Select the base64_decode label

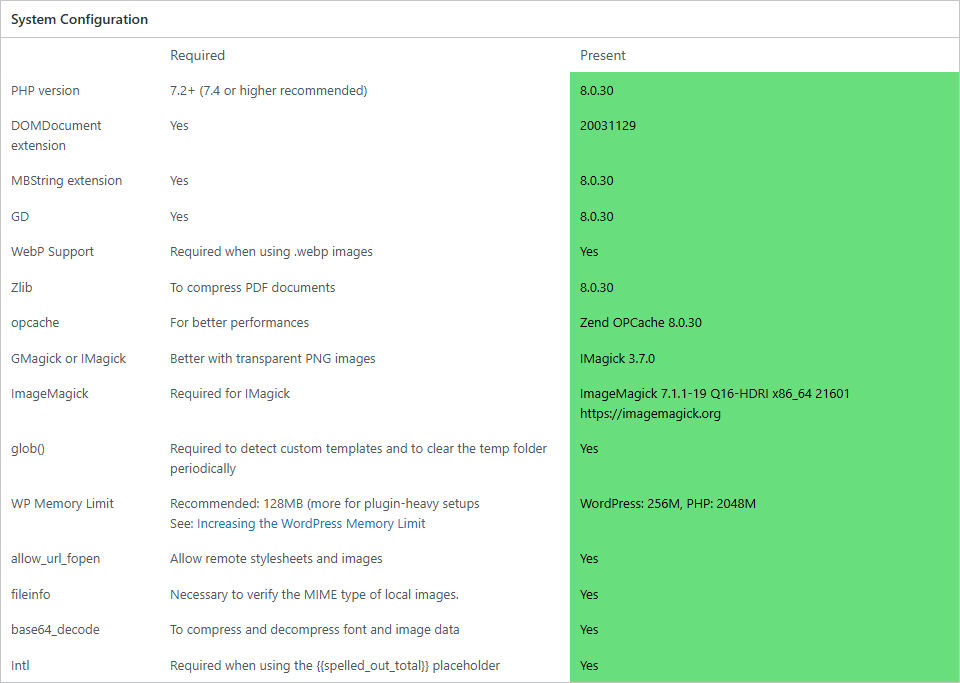coord(55,630)
